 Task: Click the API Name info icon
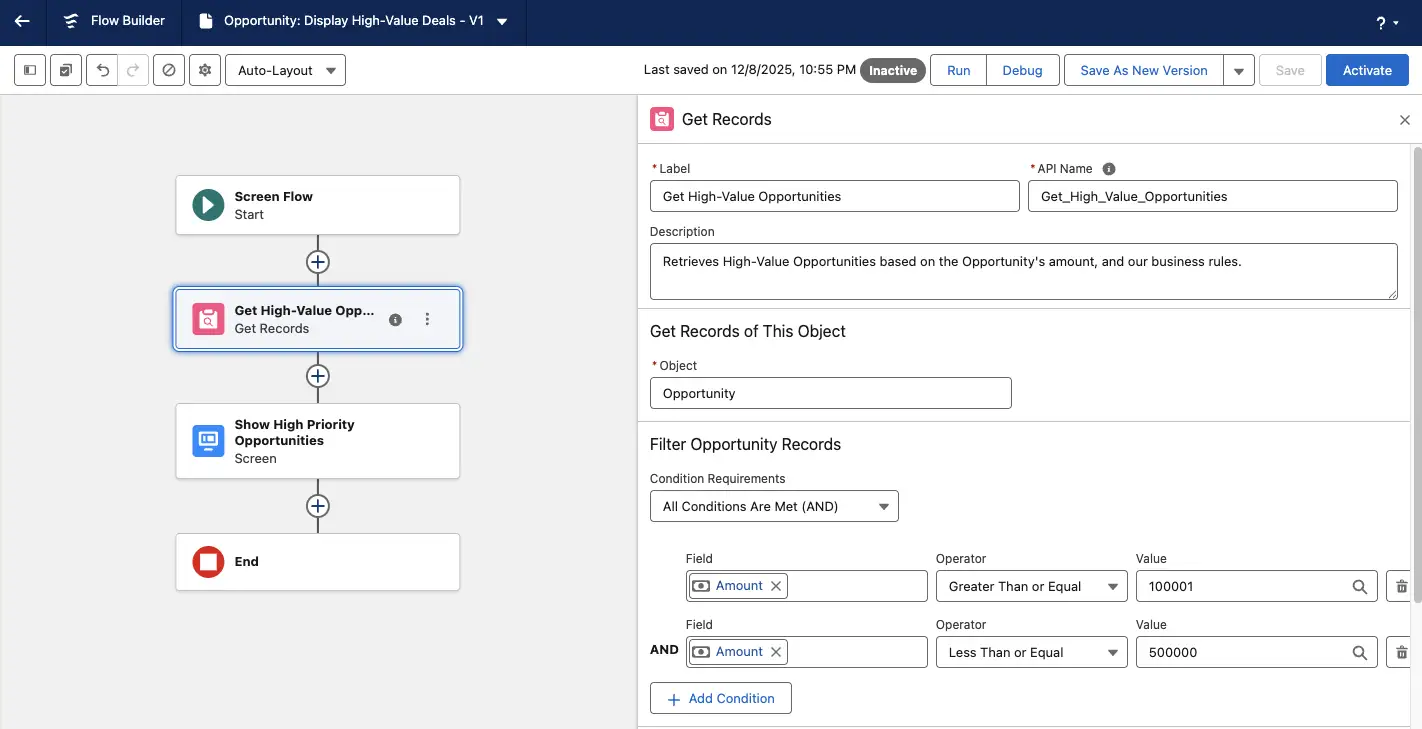click(1108, 169)
